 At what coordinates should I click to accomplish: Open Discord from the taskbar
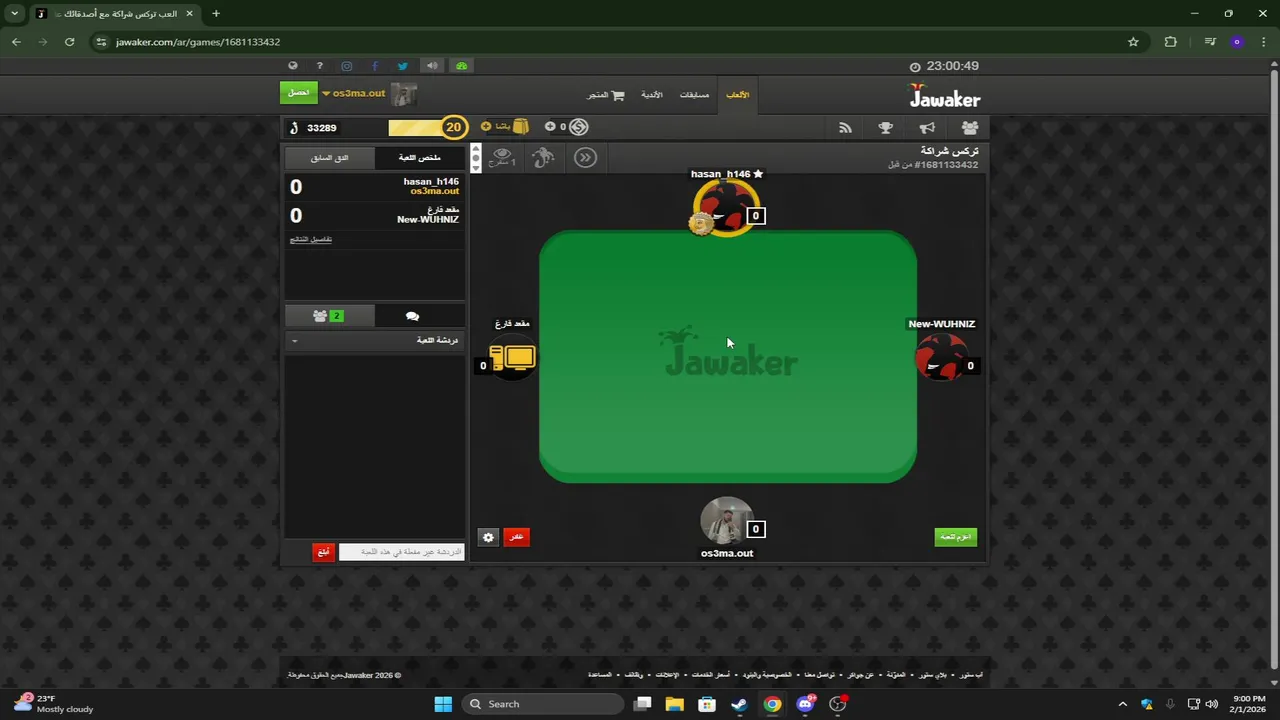click(x=805, y=704)
